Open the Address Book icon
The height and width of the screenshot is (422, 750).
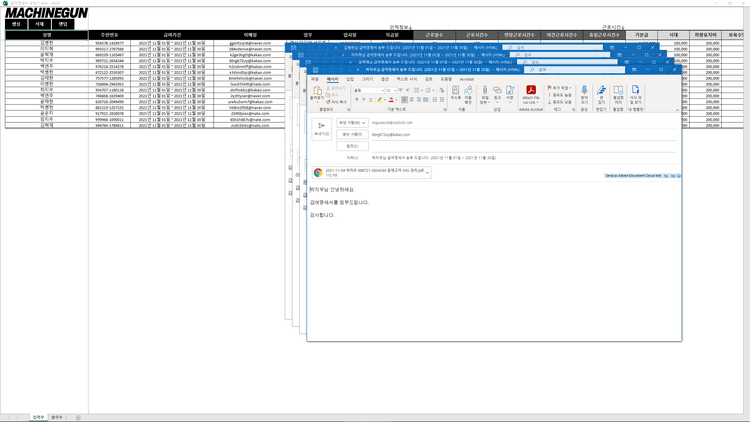tap(455, 90)
